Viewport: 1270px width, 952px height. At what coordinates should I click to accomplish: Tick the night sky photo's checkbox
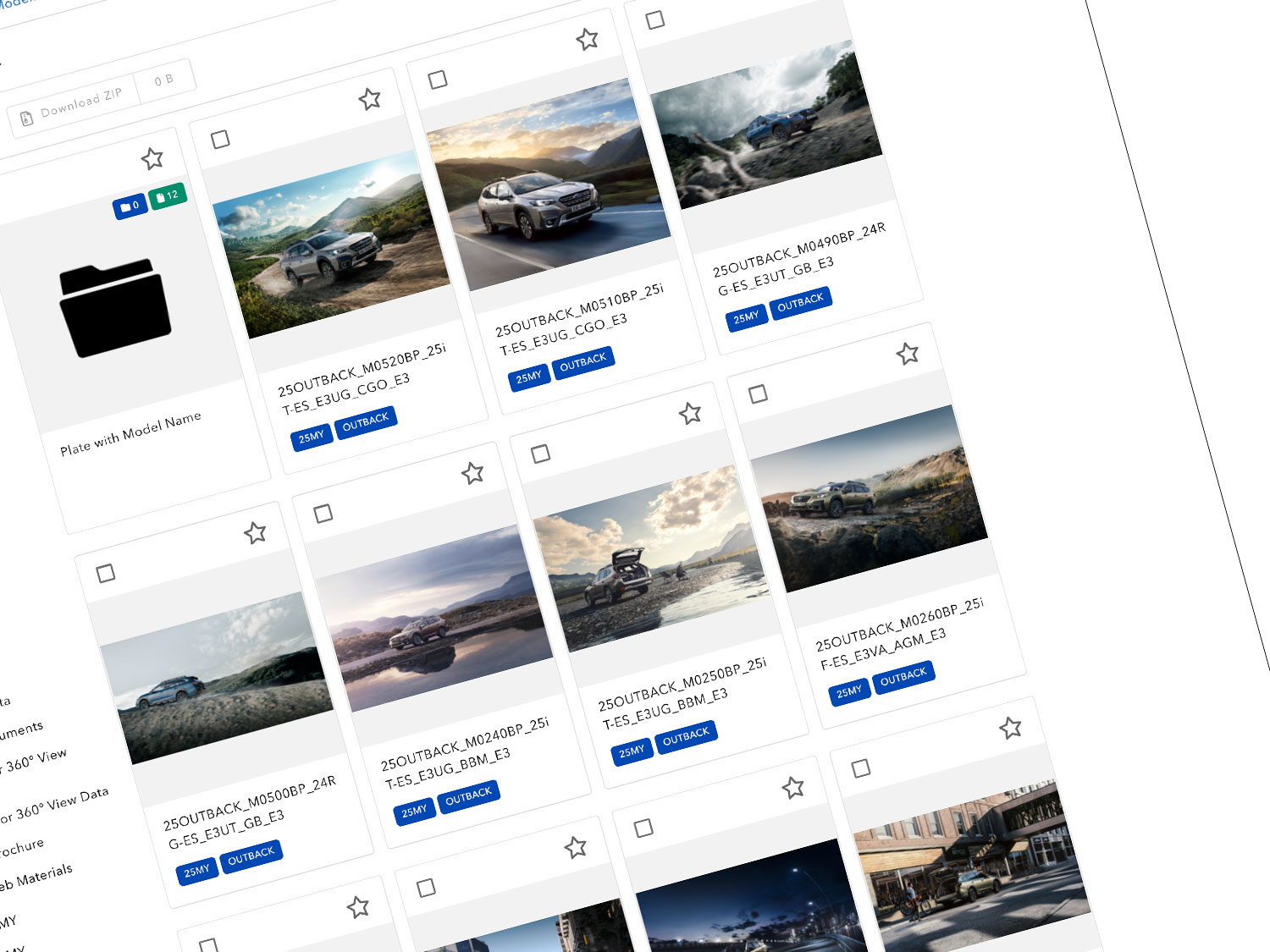click(x=643, y=828)
